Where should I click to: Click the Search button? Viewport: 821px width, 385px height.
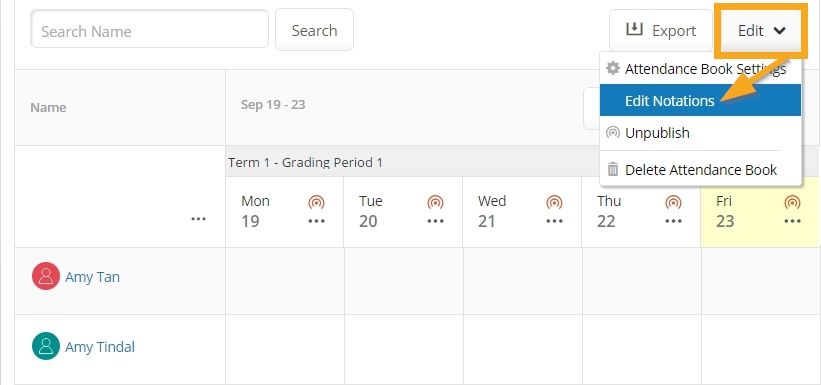pos(314,30)
